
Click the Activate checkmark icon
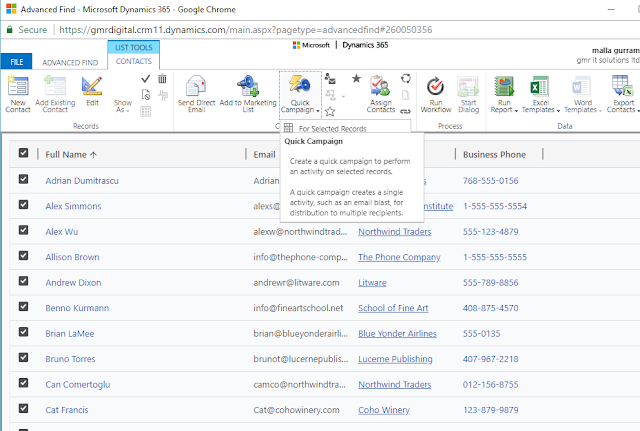click(146, 78)
